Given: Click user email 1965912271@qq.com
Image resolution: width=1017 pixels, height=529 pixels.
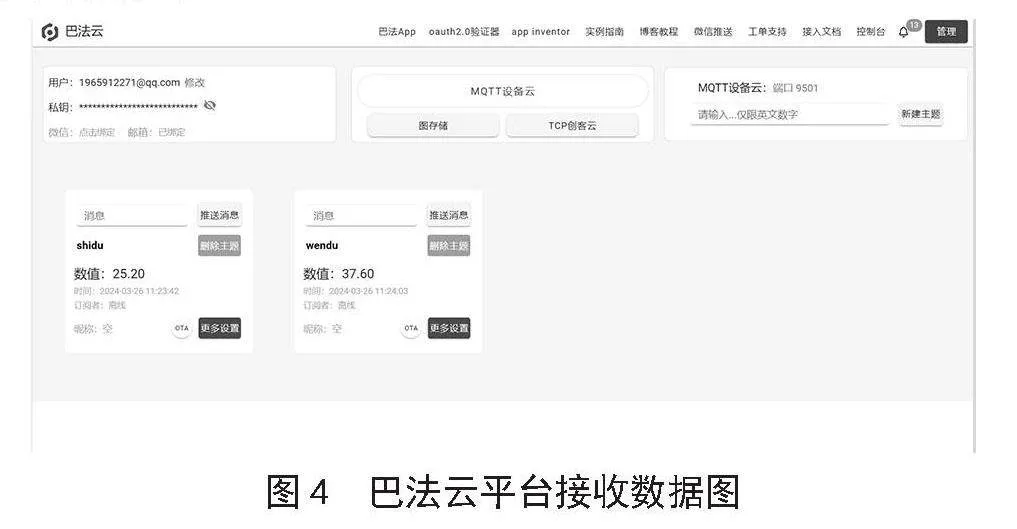Looking at the screenshot, I should click(x=130, y=82).
